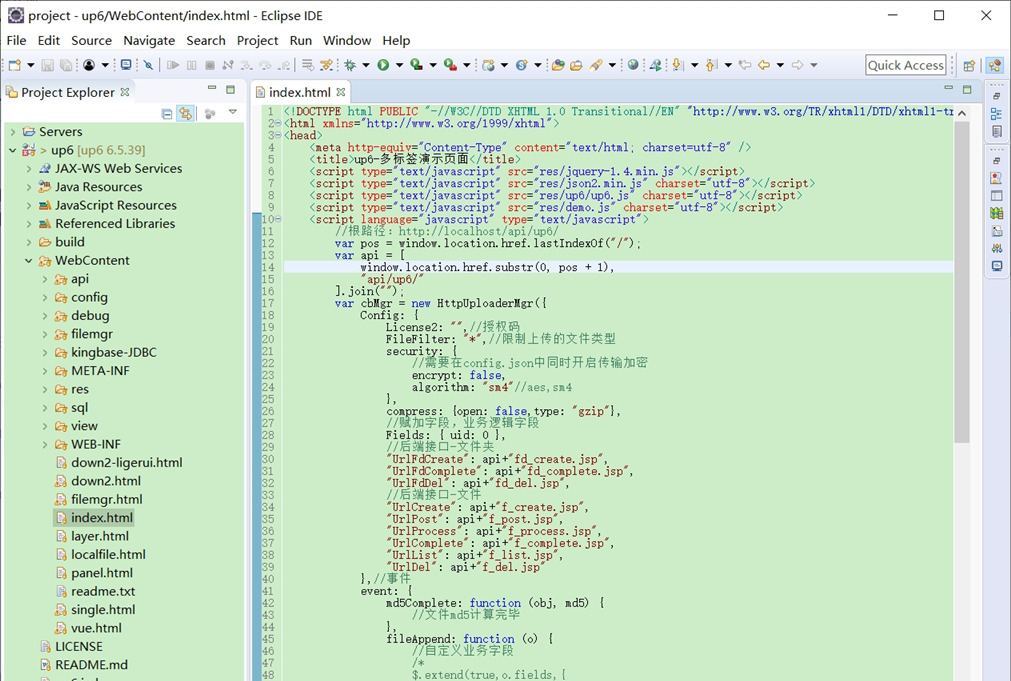The height and width of the screenshot is (681, 1011).
Task: Open the Run configurations dropdown arrow
Action: [x=399, y=65]
